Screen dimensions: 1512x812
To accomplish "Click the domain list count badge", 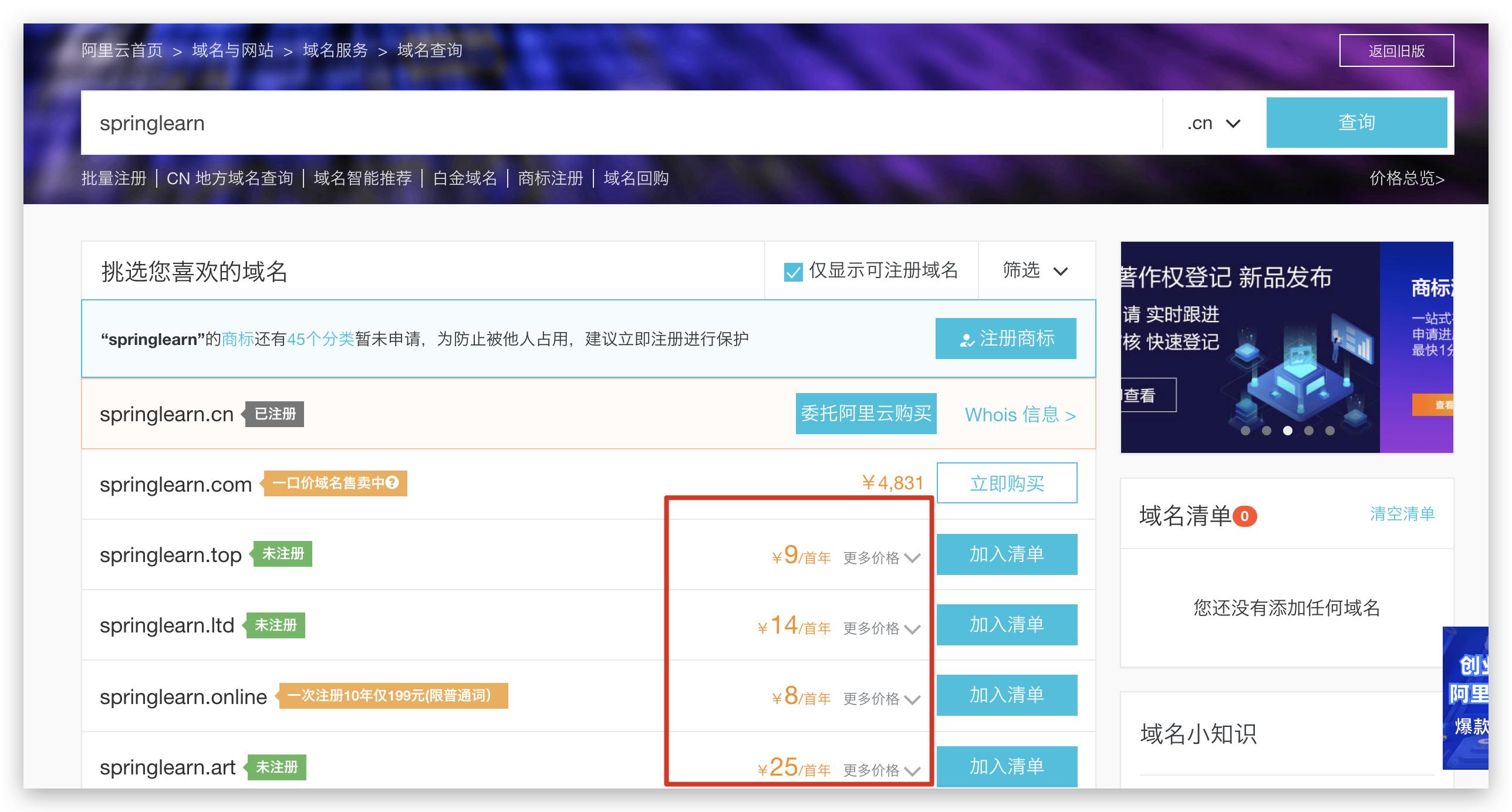I will (1244, 516).
